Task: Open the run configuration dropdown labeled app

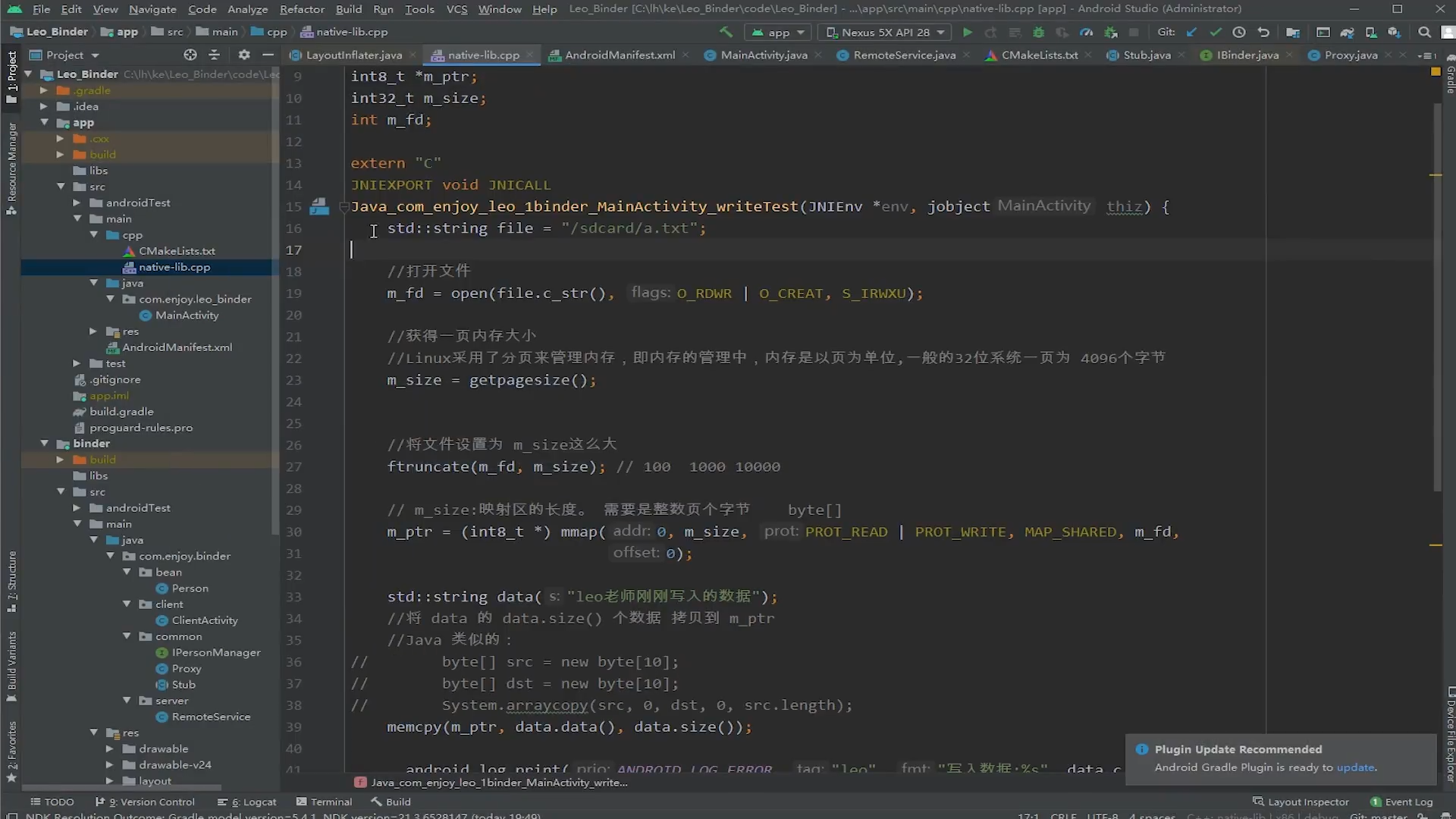Action: 778,32
